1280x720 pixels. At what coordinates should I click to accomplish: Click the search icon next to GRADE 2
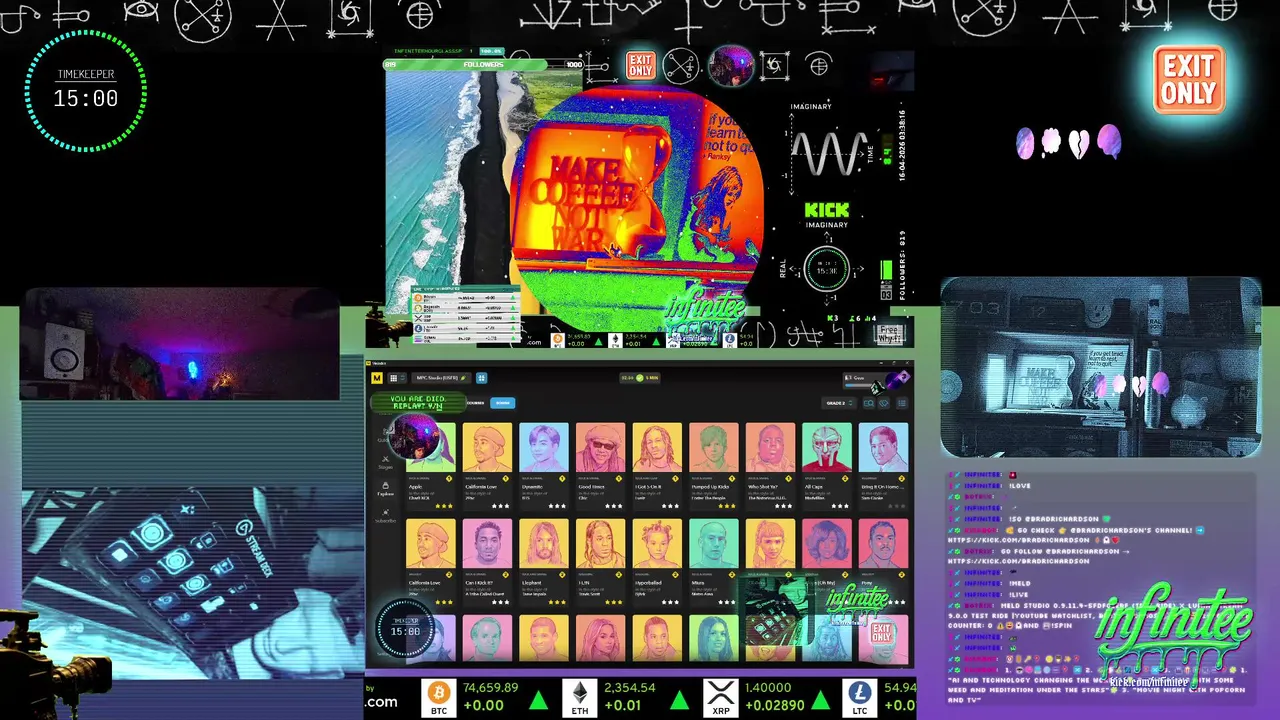(x=869, y=403)
